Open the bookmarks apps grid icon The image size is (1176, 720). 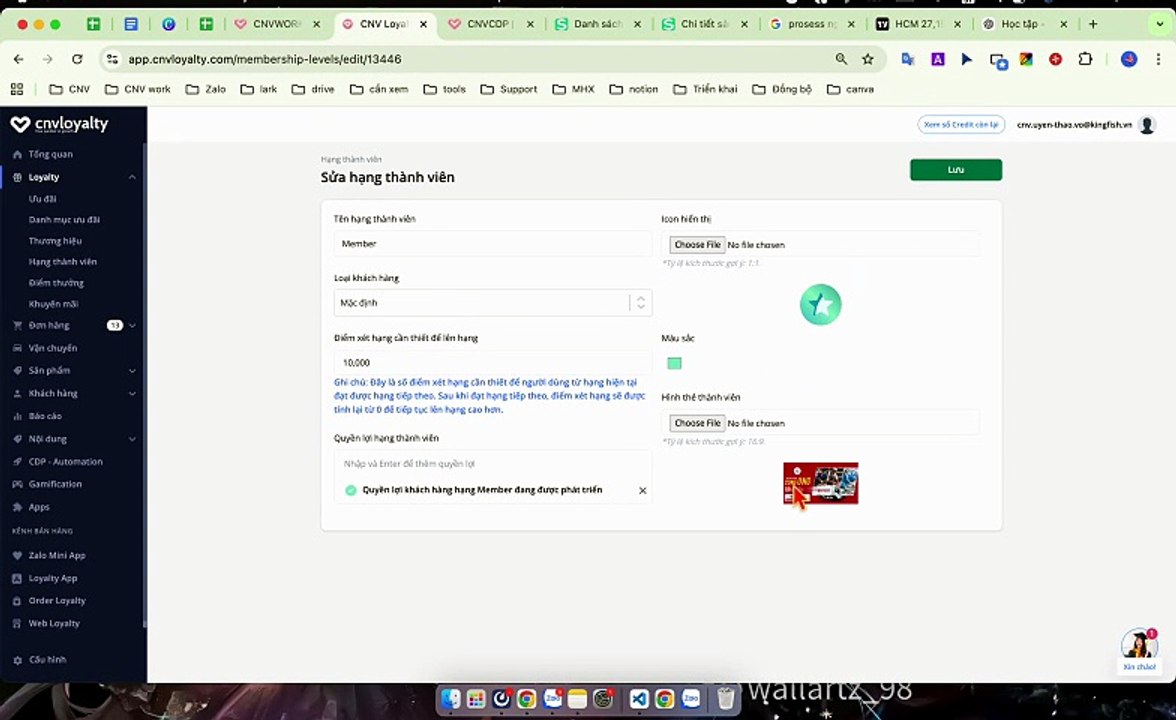(x=17, y=88)
